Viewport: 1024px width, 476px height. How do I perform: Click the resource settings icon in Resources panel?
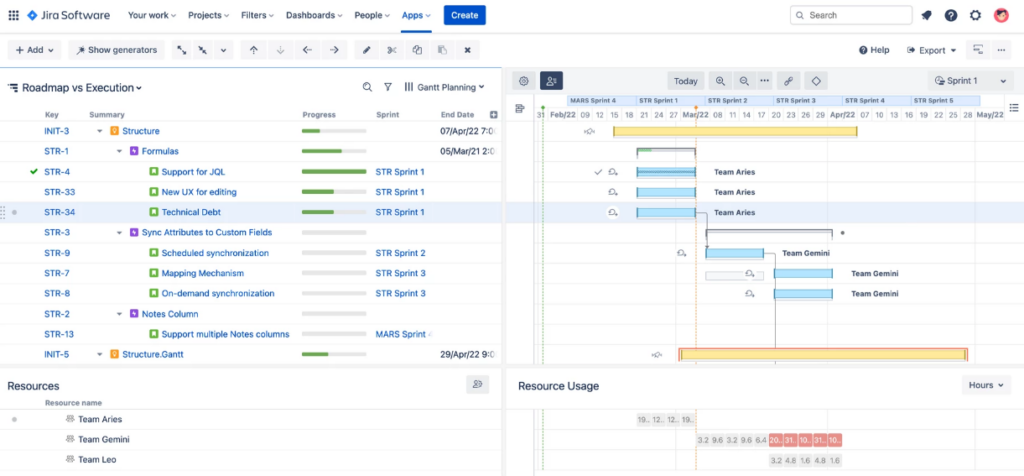[x=477, y=385]
